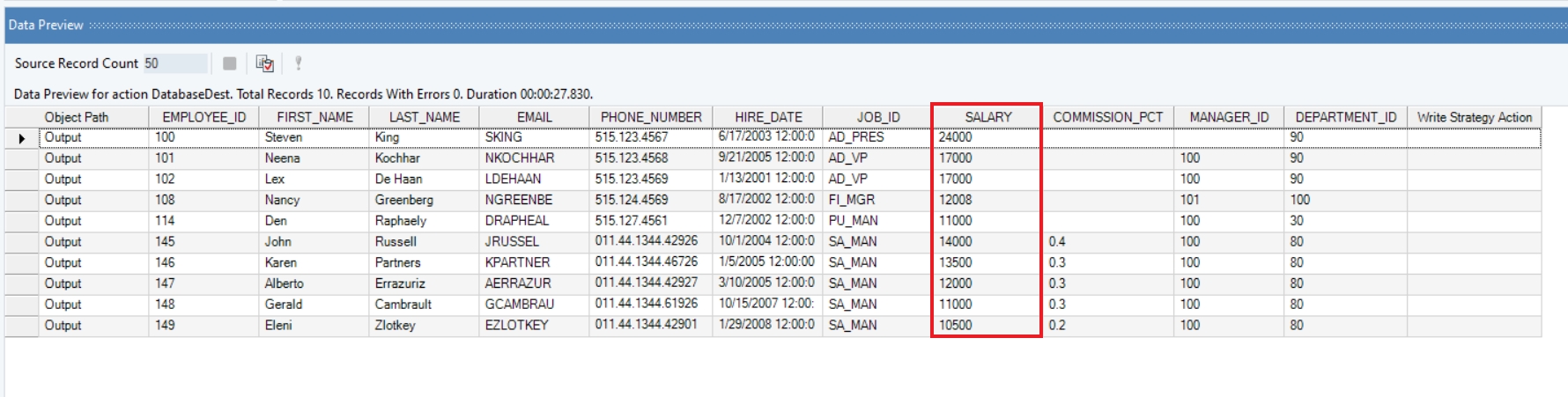Select the row header for employee 149

[x=22, y=326]
